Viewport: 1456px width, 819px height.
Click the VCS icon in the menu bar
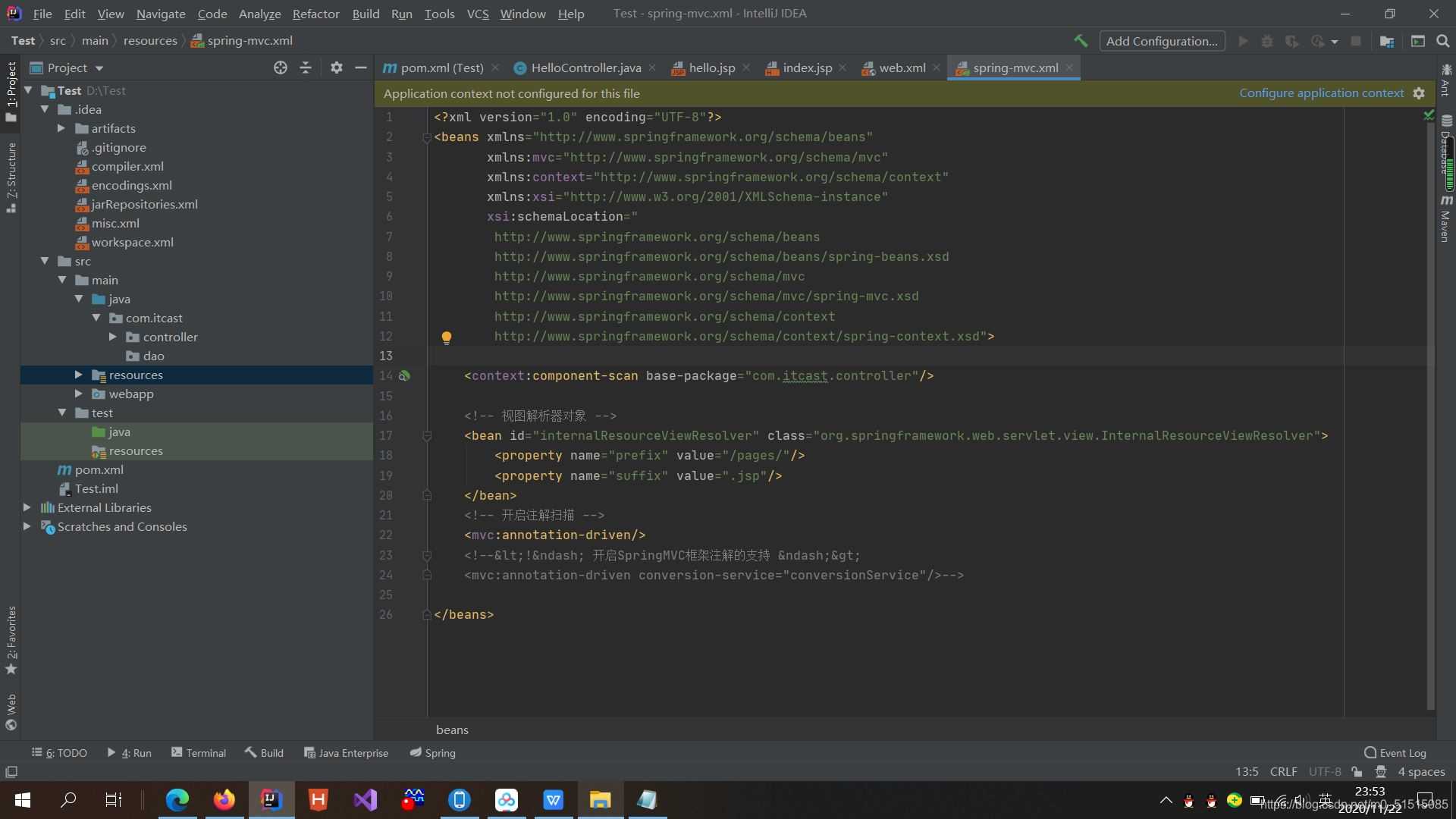point(477,13)
